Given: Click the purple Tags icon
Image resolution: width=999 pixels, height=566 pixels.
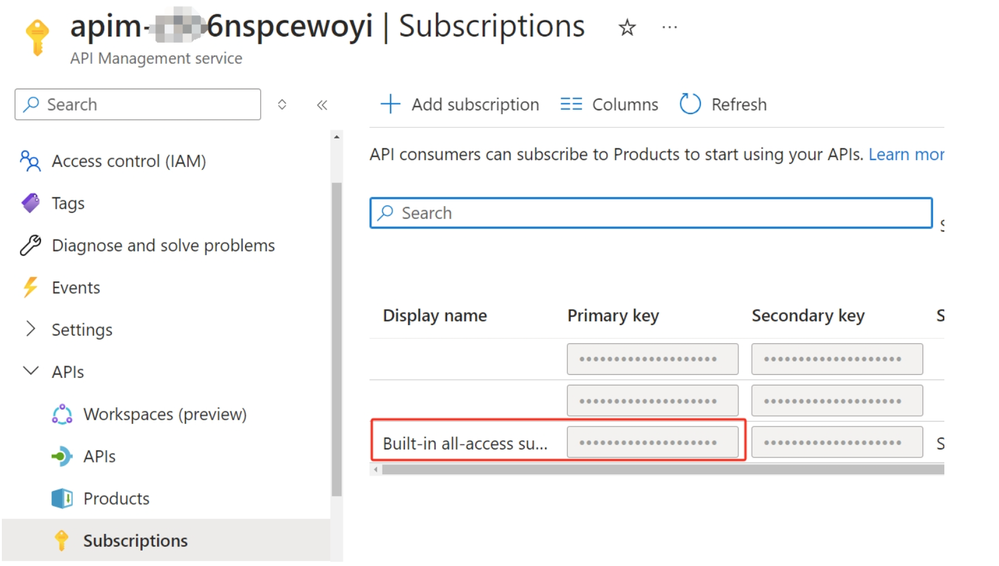Looking at the screenshot, I should [30, 203].
